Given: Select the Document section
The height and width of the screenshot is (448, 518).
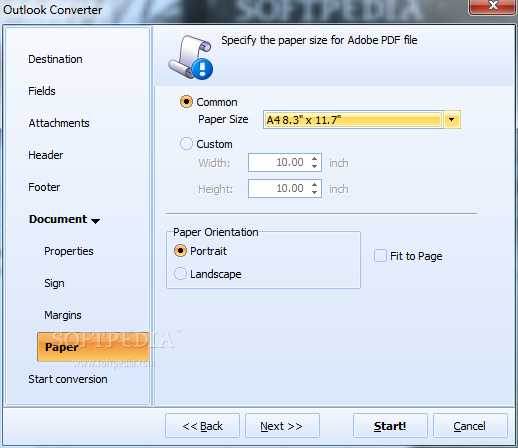Looking at the screenshot, I should 58,219.
